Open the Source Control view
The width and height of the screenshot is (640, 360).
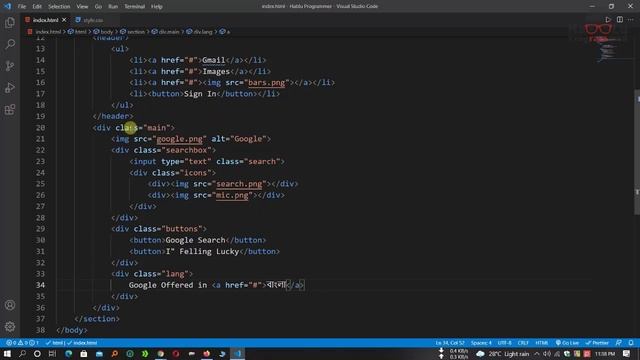pos(10,66)
